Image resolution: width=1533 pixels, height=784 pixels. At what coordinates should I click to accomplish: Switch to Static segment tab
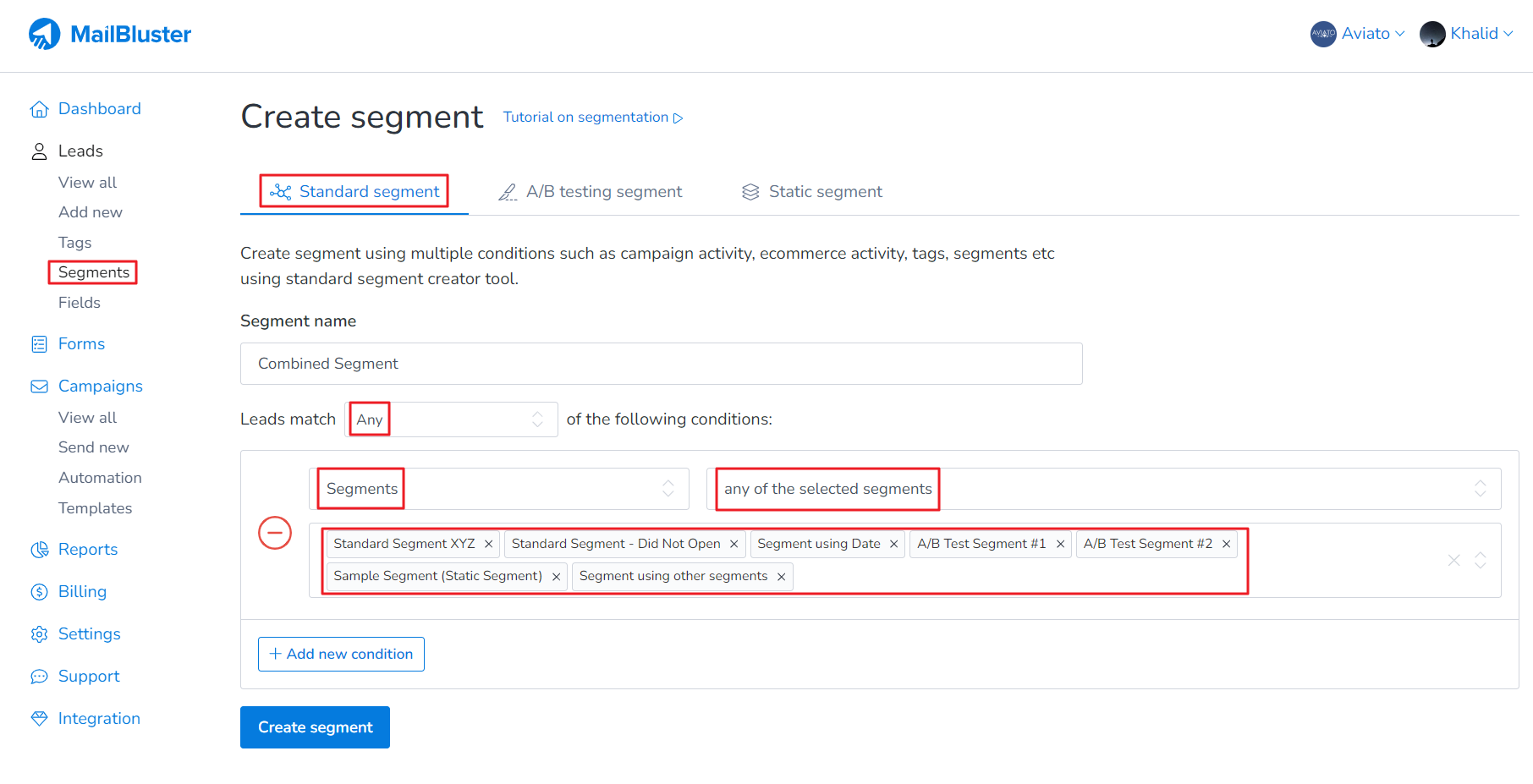click(812, 192)
